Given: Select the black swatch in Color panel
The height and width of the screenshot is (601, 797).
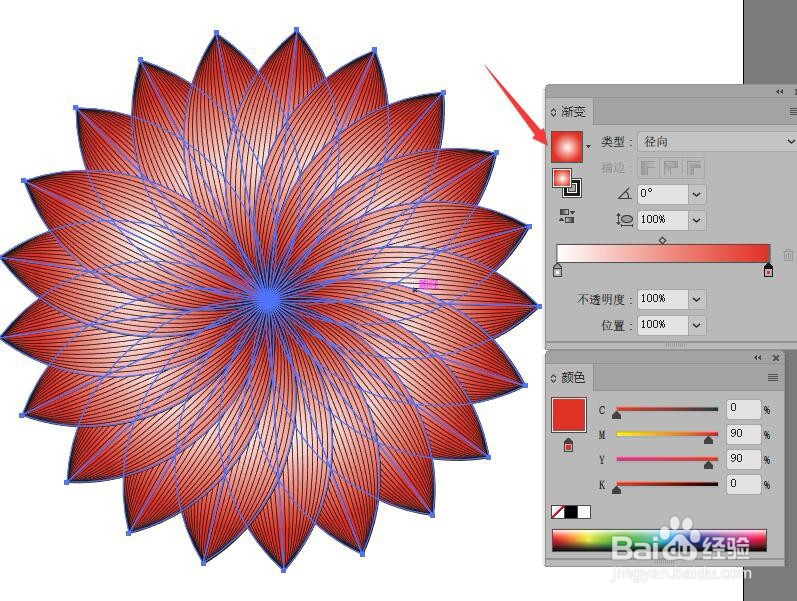Looking at the screenshot, I should (571, 512).
